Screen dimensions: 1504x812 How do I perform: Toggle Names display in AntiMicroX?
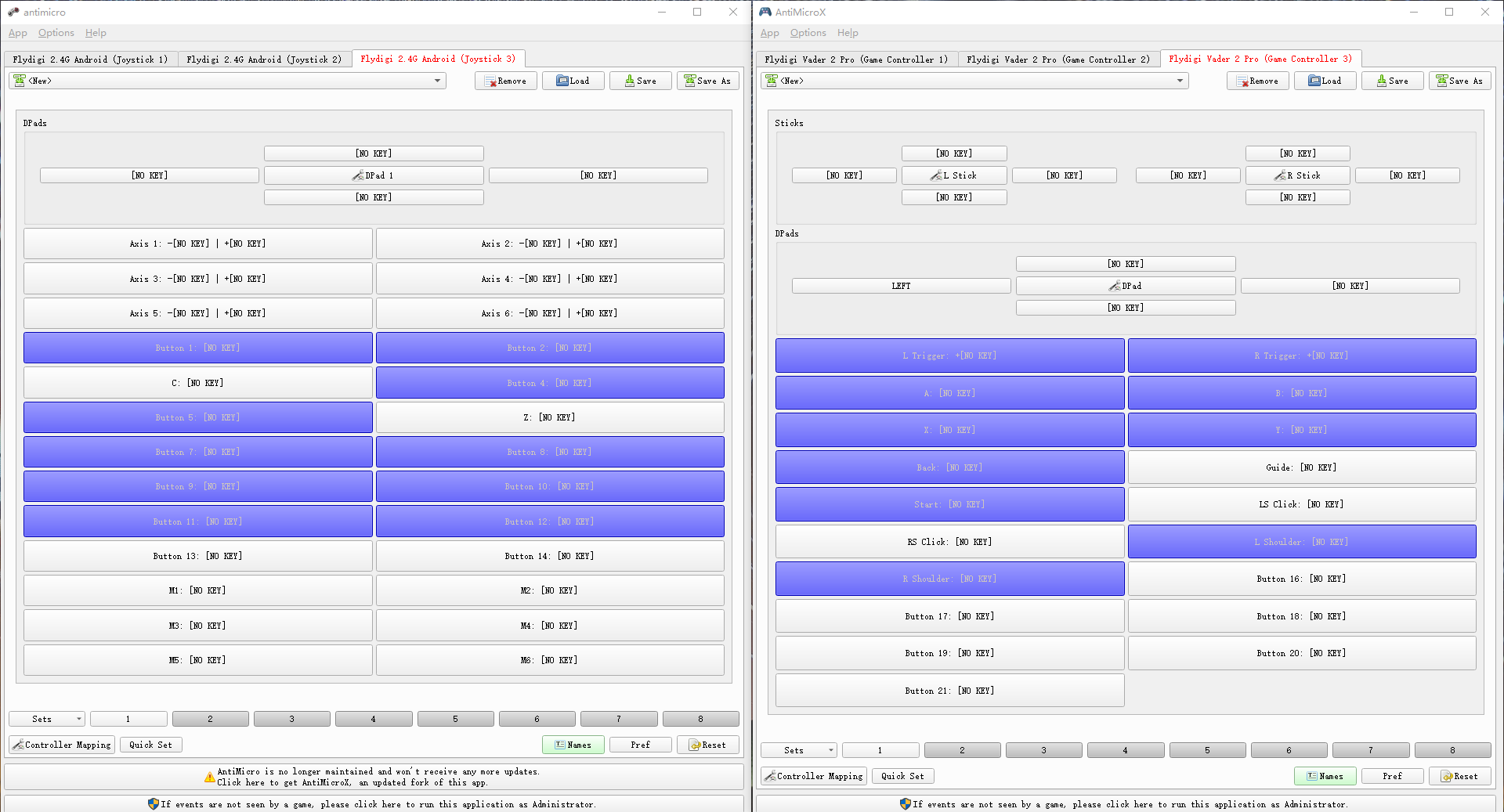1325,776
